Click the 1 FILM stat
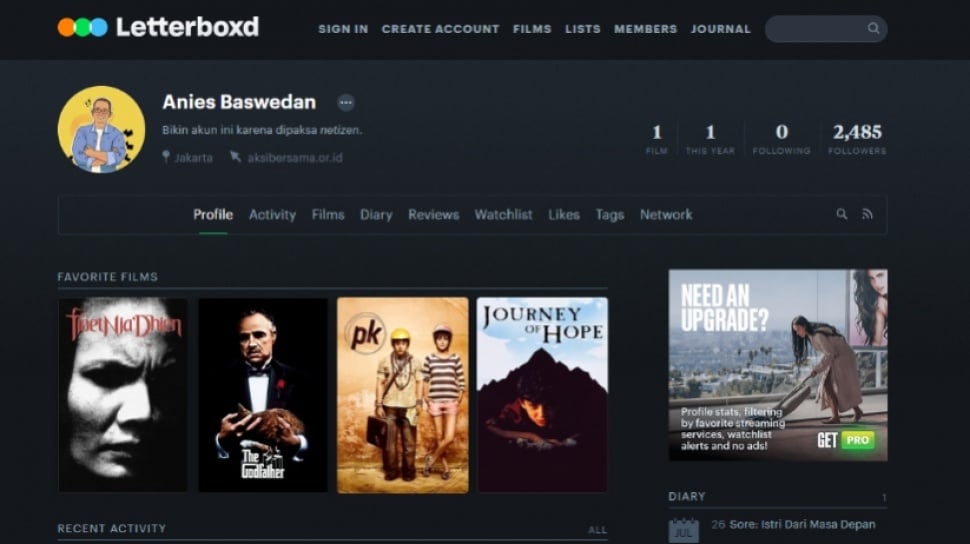 [x=656, y=139]
